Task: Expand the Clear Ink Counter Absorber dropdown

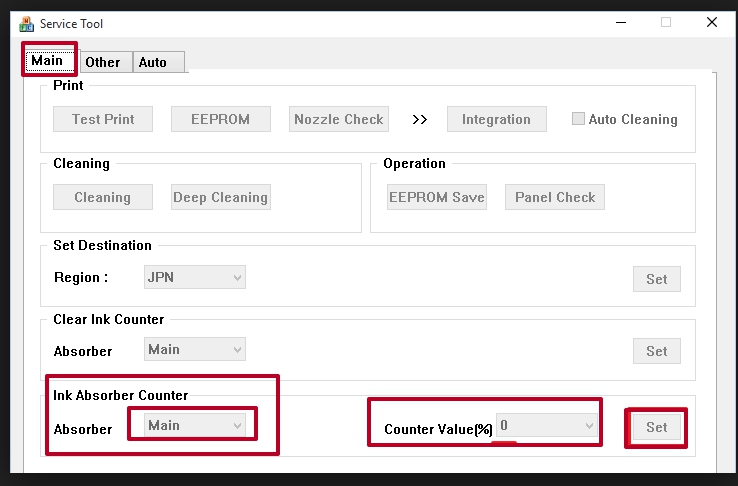Action: click(195, 349)
